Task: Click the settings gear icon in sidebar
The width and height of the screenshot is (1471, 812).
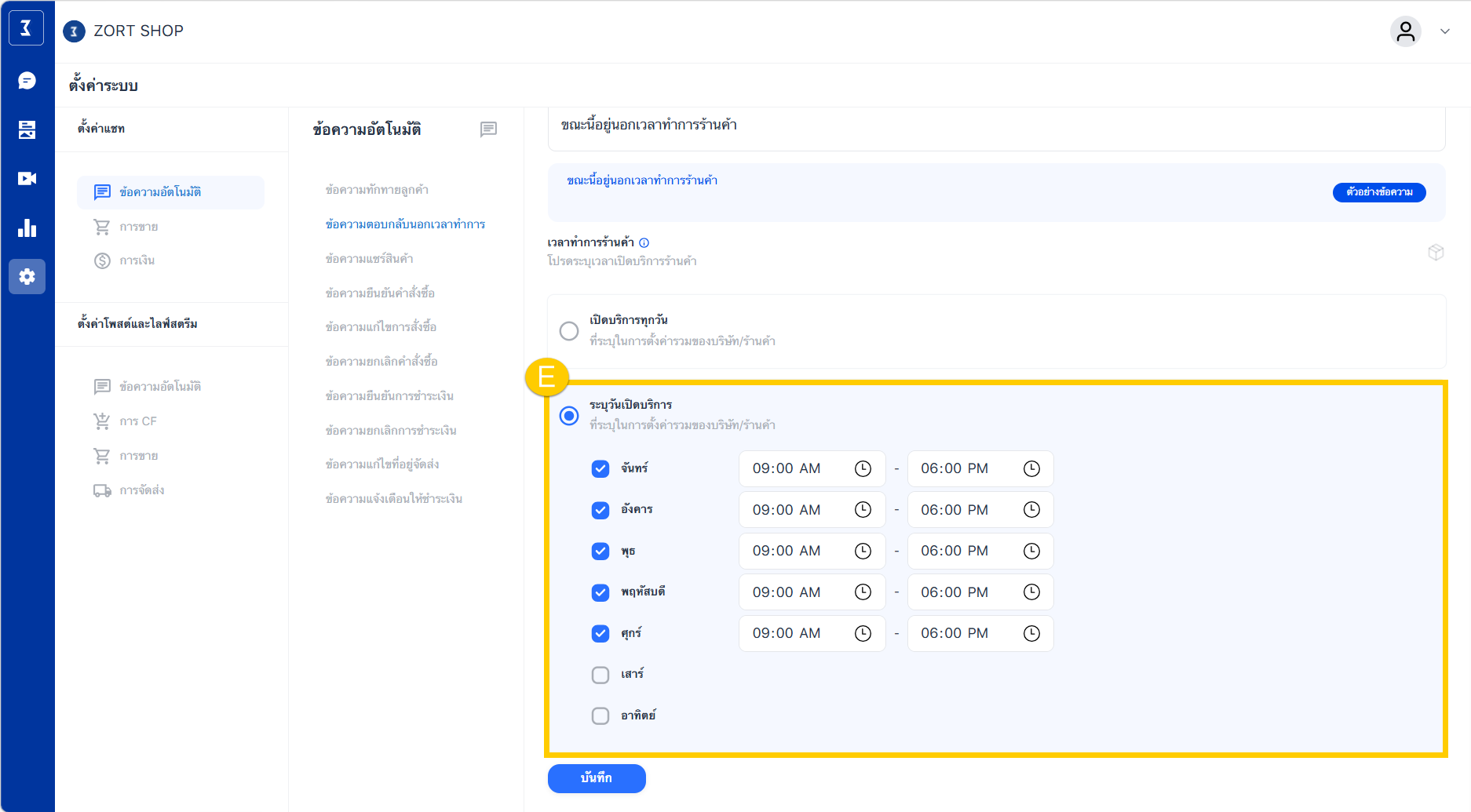Action: (x=27, y=277)
